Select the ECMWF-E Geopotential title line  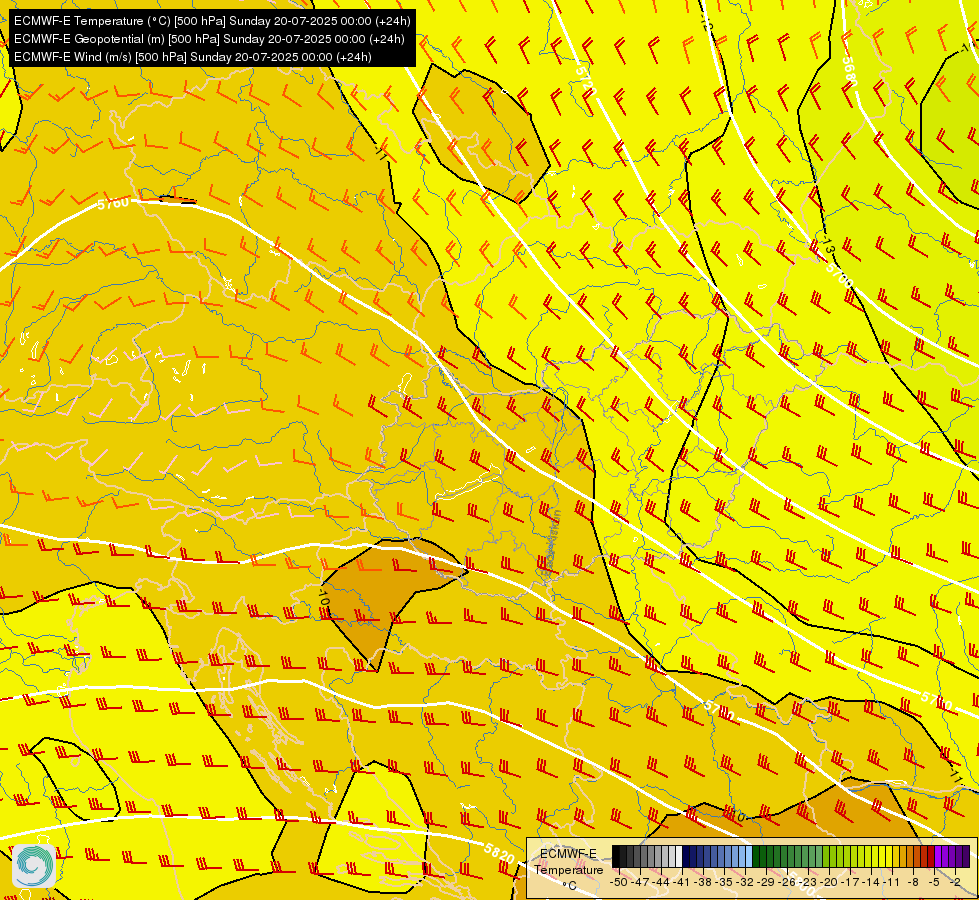point(209,39)
